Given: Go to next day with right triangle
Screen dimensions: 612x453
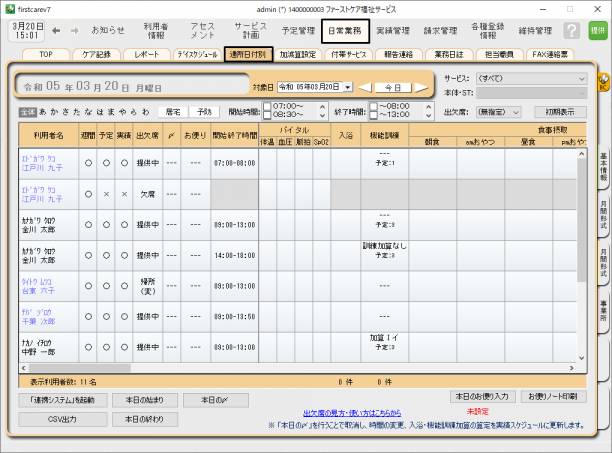Looking at the screenshot, I should [x=422, y=88].
